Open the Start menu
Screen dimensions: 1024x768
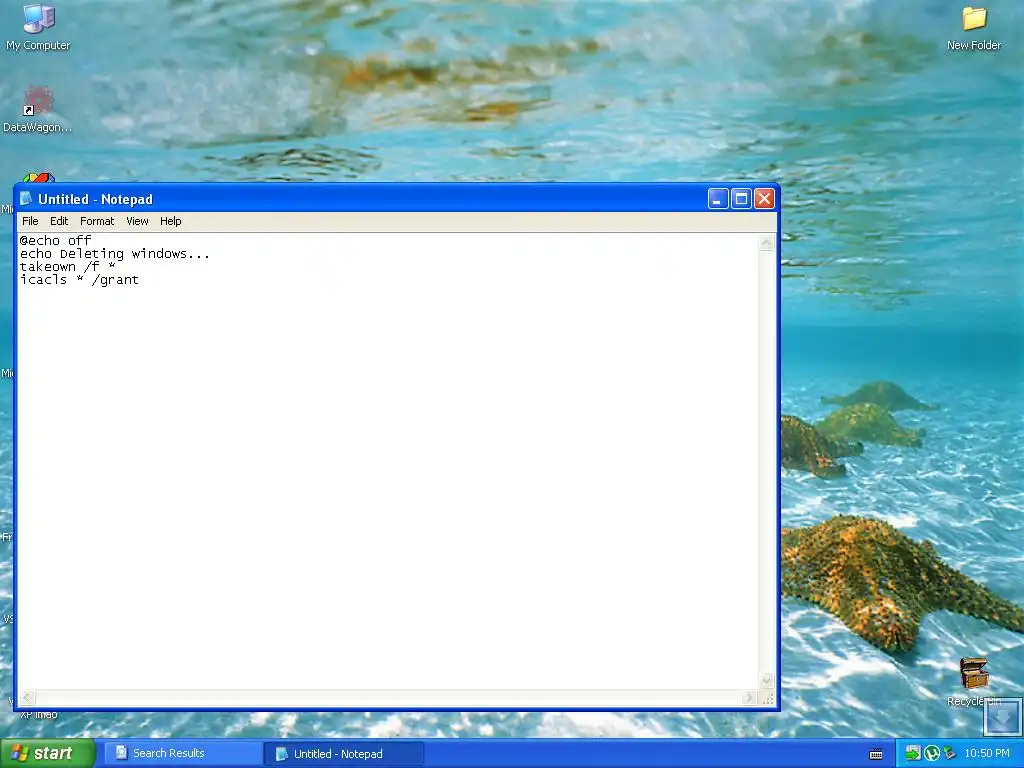click(x=47, y=753)
